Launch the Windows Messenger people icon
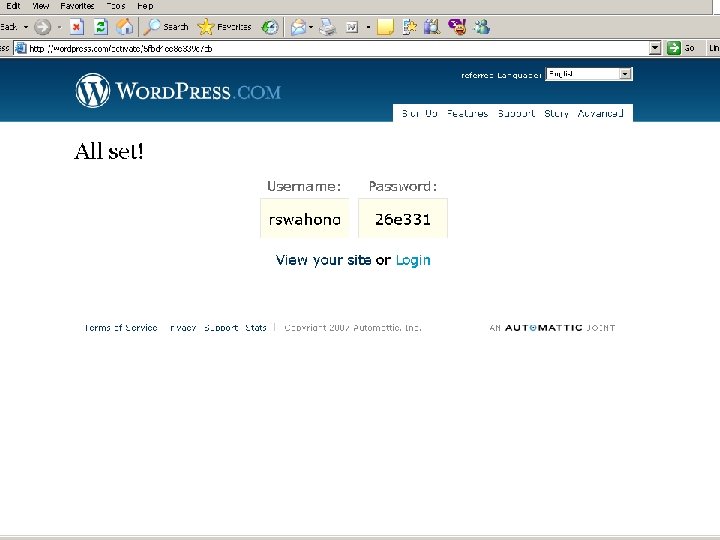This screenshot has height=540, width=720. [482, 27]
